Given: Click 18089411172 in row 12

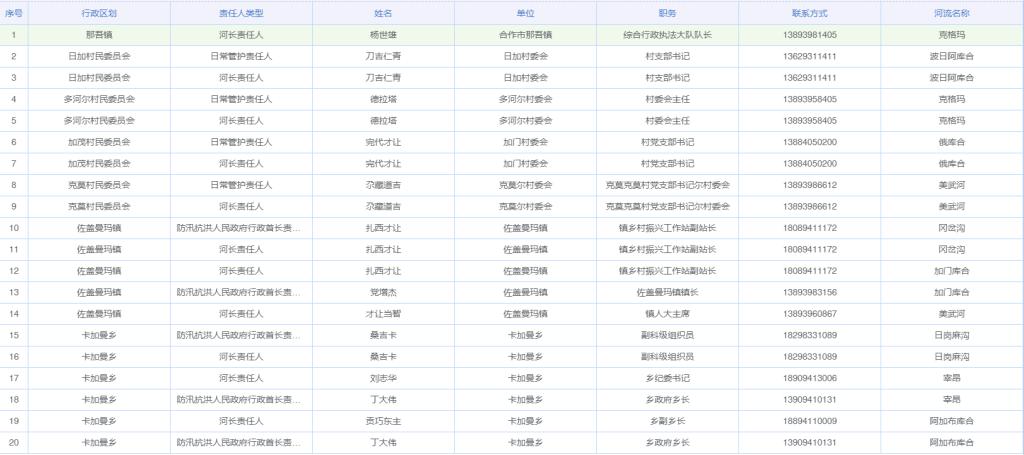Looking at the screenshot, I should (x=809, y=271).
